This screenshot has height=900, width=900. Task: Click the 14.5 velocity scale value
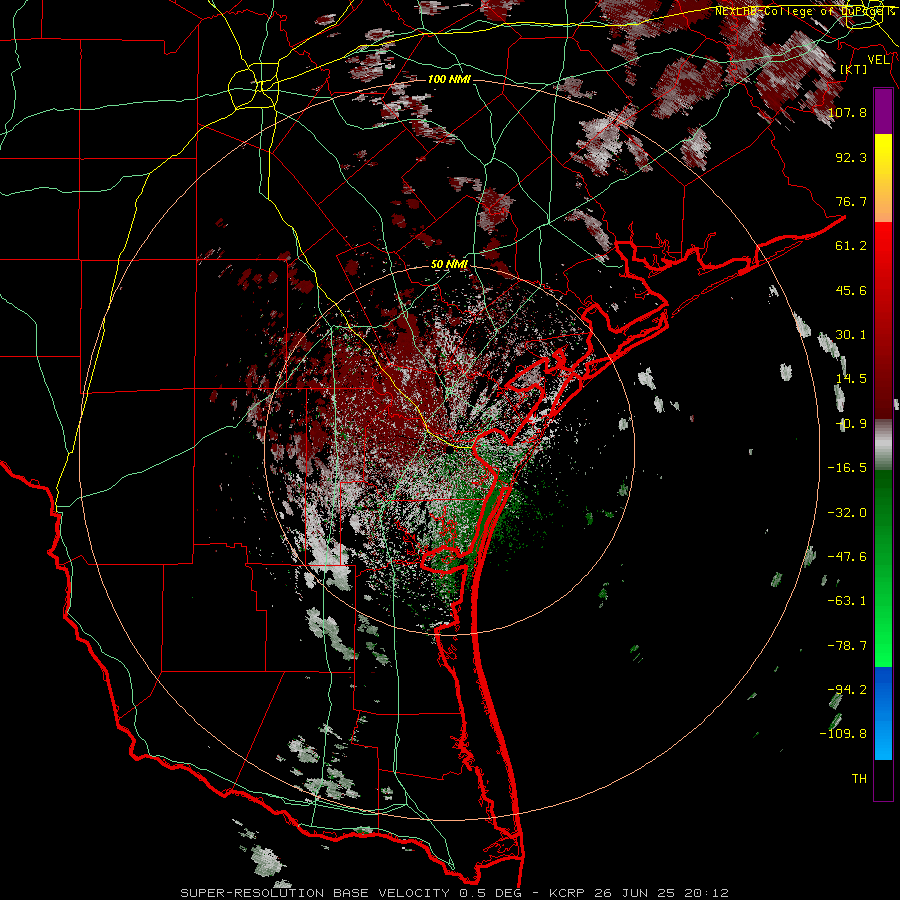(x=851, y=378)
